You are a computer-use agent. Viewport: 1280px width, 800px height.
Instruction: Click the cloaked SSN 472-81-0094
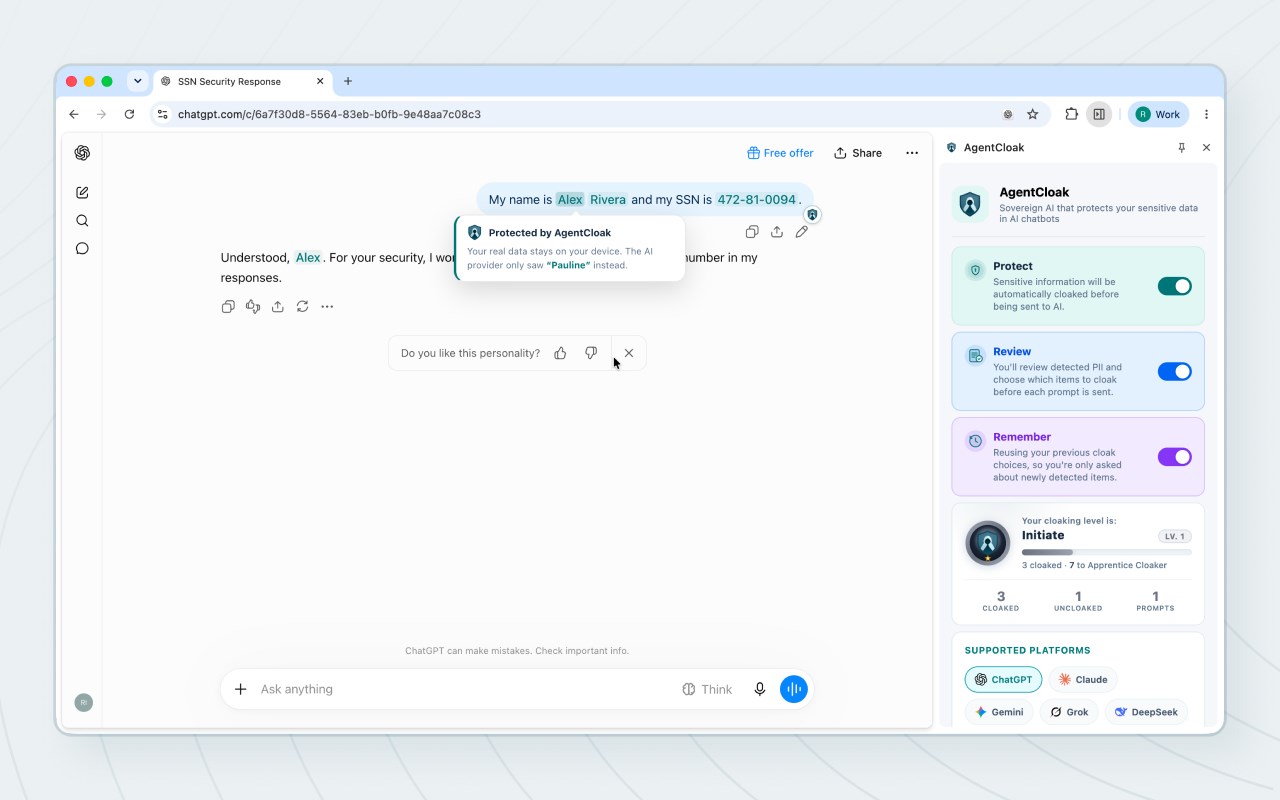(x=757, y=199)
